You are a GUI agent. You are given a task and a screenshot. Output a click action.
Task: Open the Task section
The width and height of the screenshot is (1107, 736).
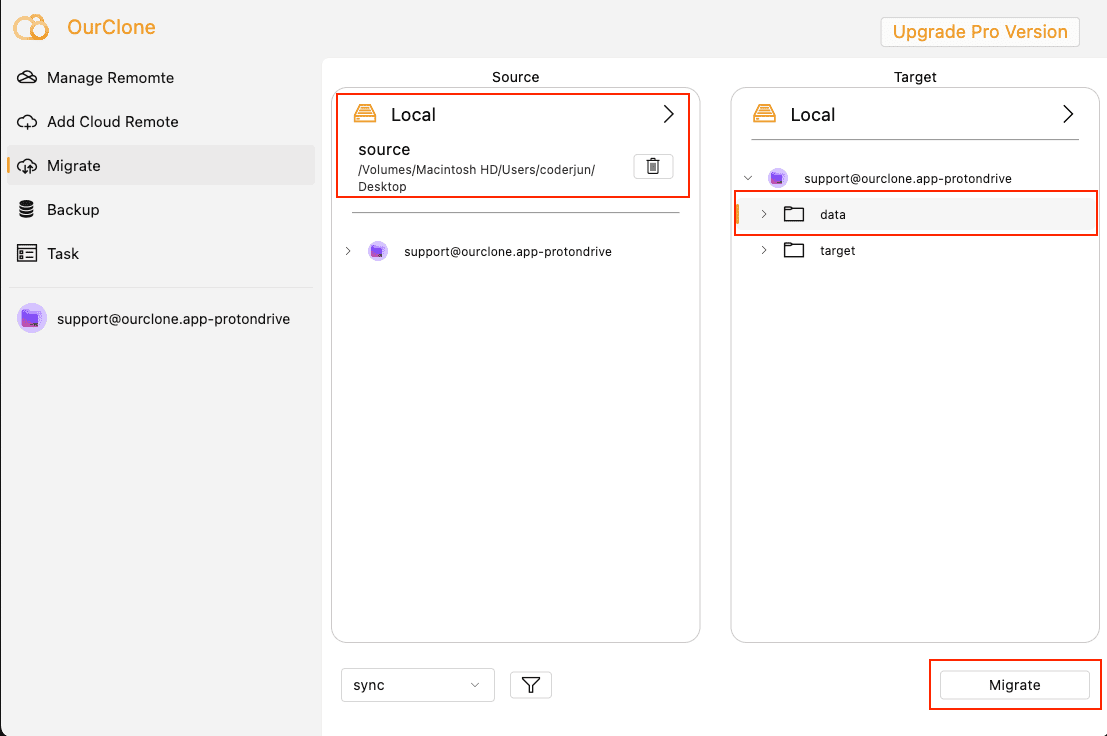tap(161, 253)
